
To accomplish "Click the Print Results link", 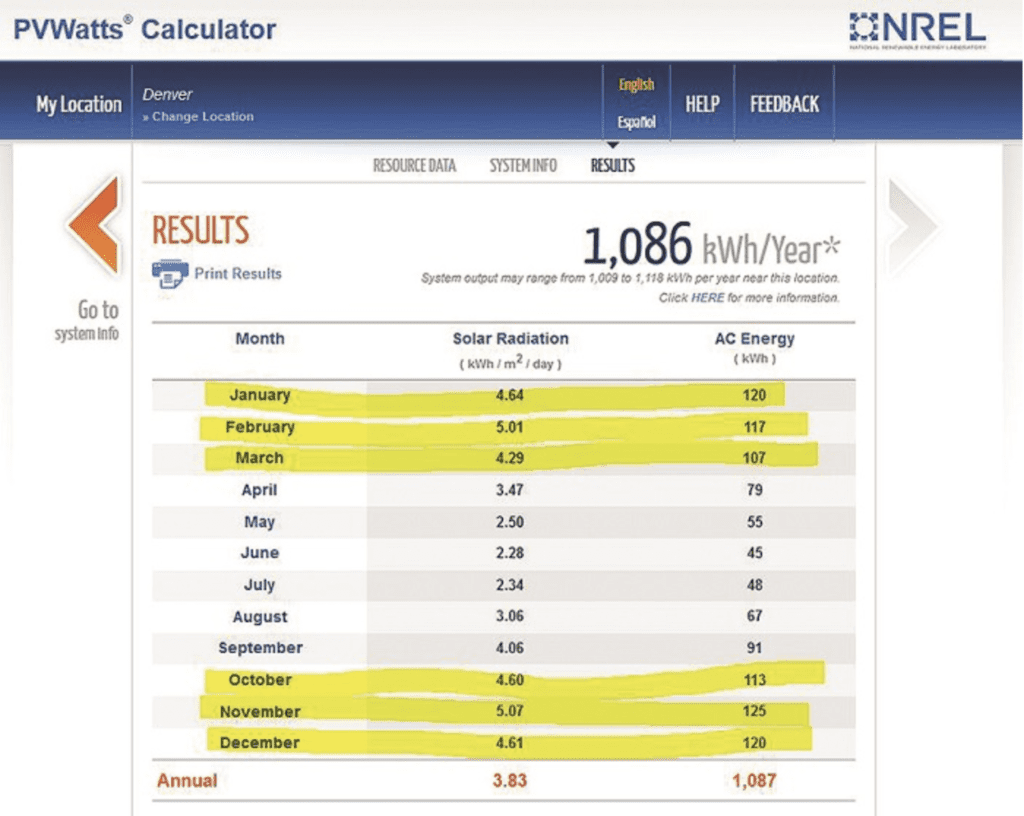I will pos(238,274).
